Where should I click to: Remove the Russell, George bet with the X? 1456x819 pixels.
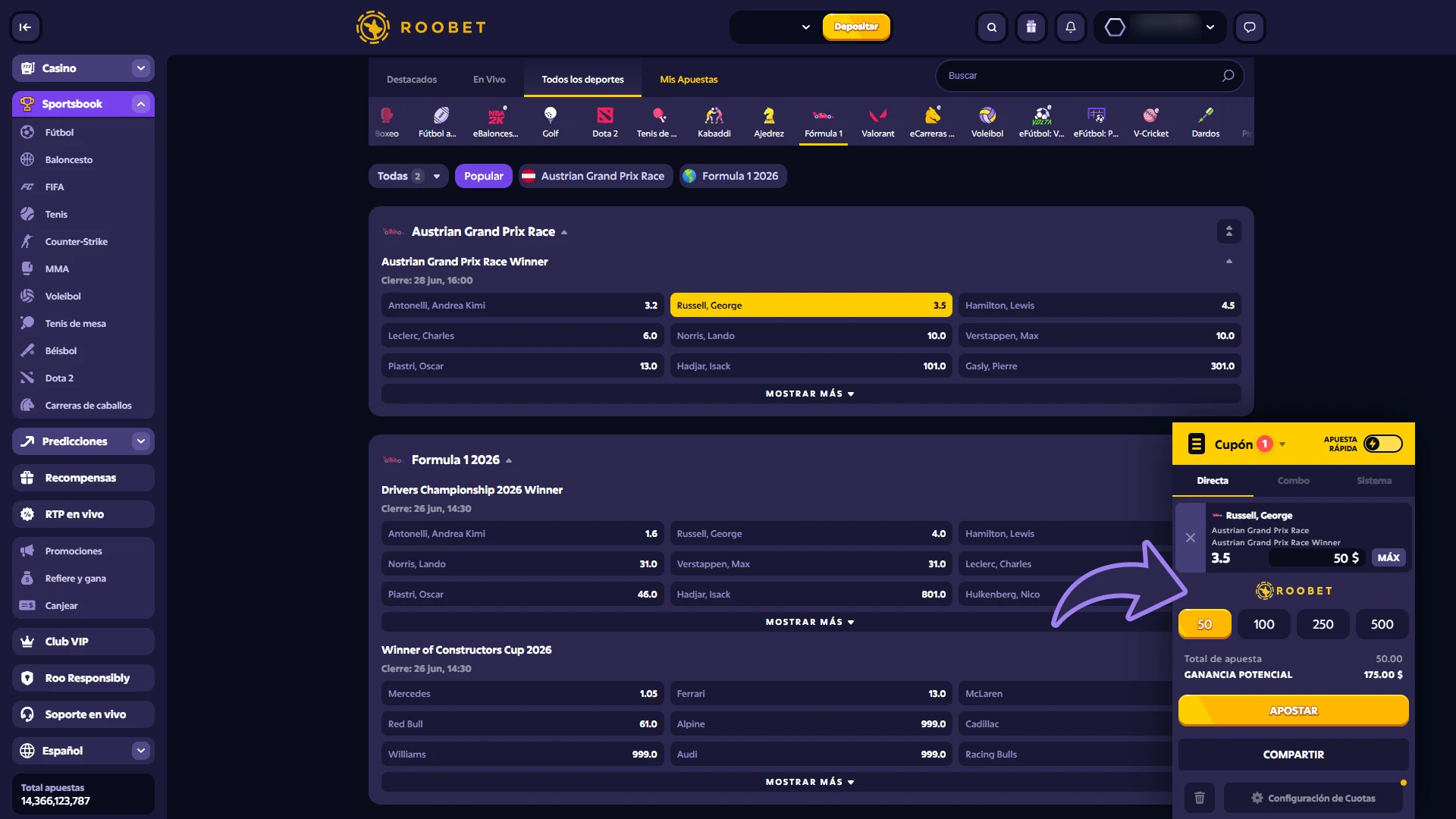(x=1191, y=538)
